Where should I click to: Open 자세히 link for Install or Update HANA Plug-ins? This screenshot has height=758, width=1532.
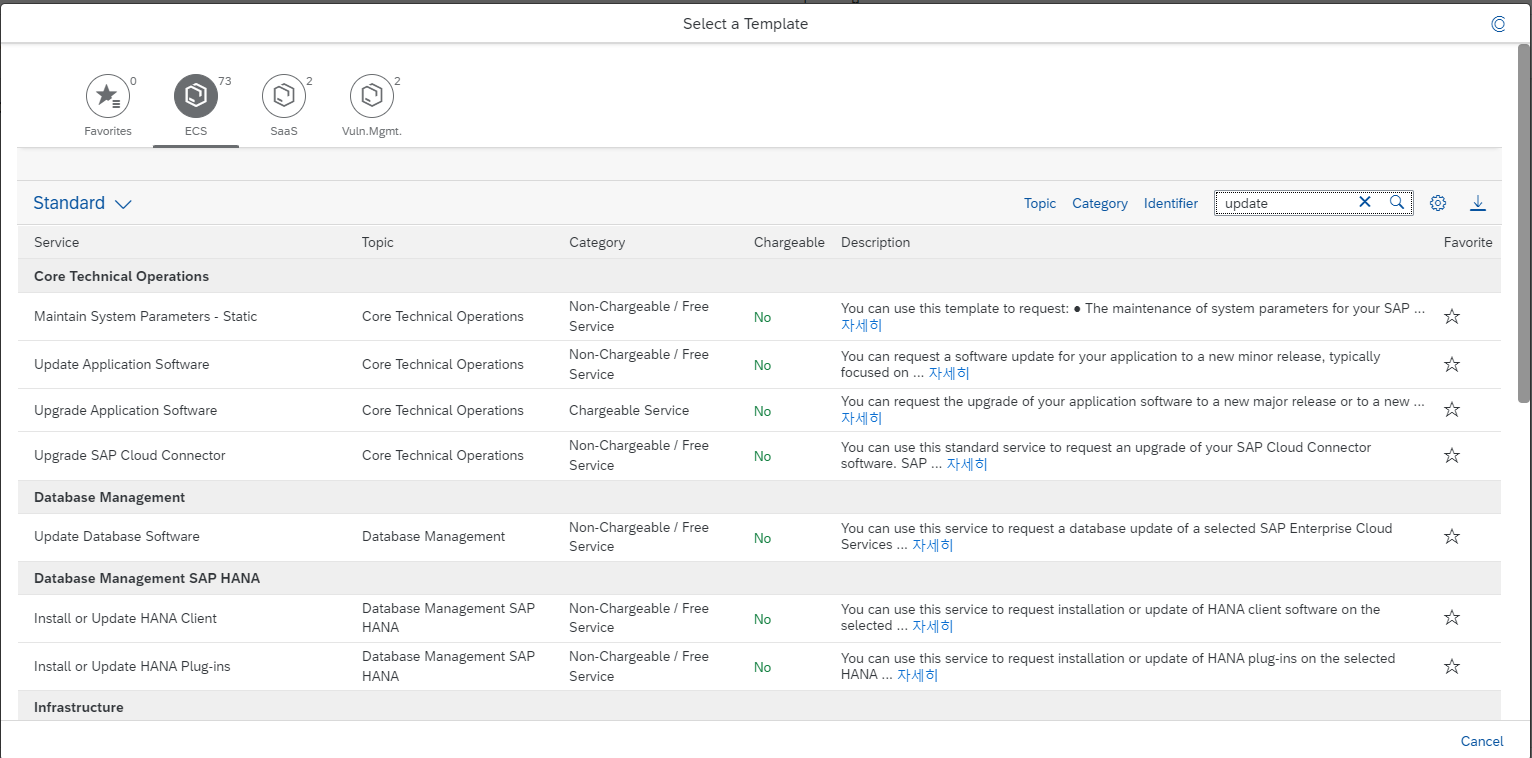[917, 675]
